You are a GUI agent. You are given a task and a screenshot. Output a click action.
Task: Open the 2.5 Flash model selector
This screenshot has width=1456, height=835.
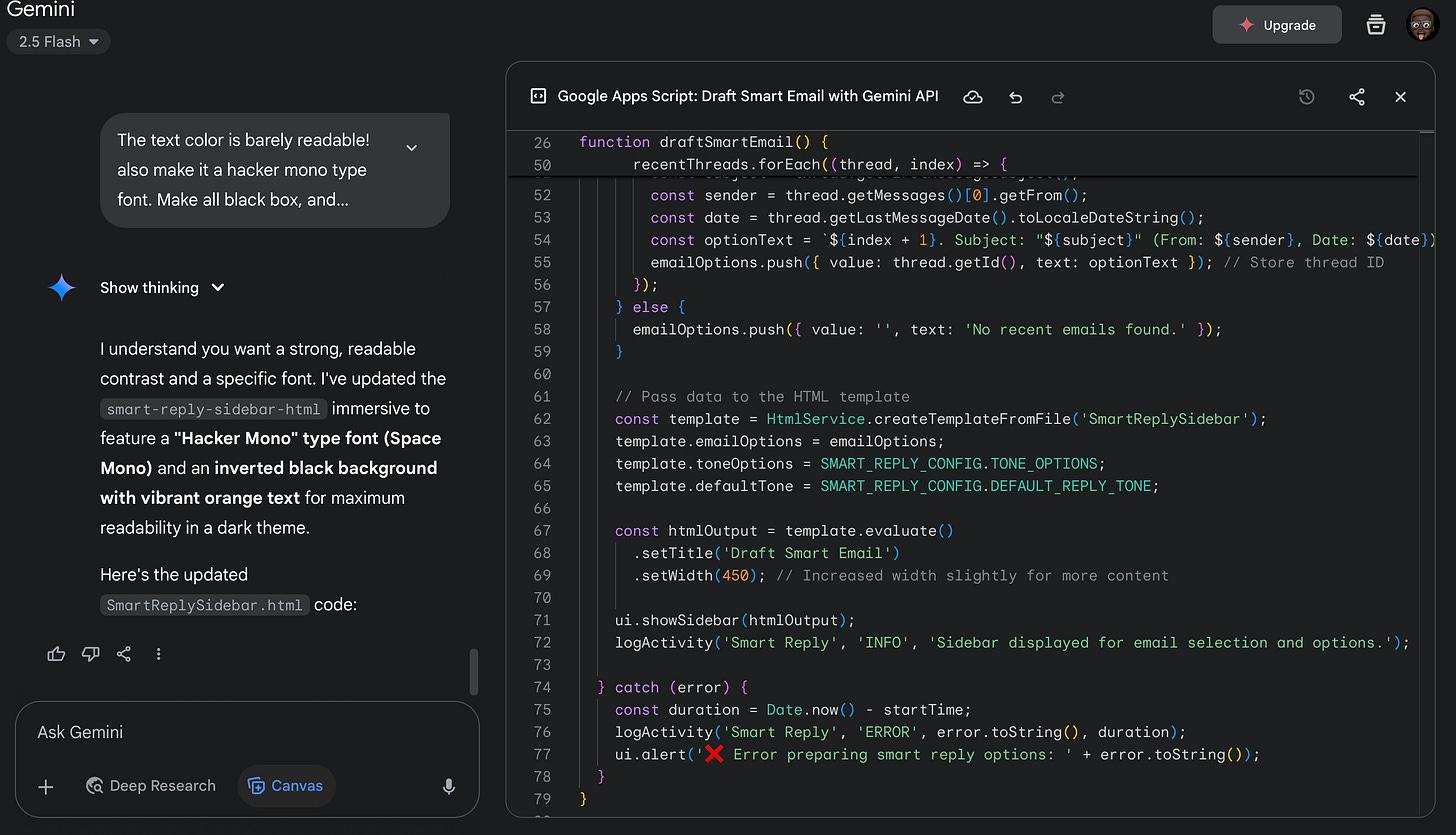[x=58, y=41]
